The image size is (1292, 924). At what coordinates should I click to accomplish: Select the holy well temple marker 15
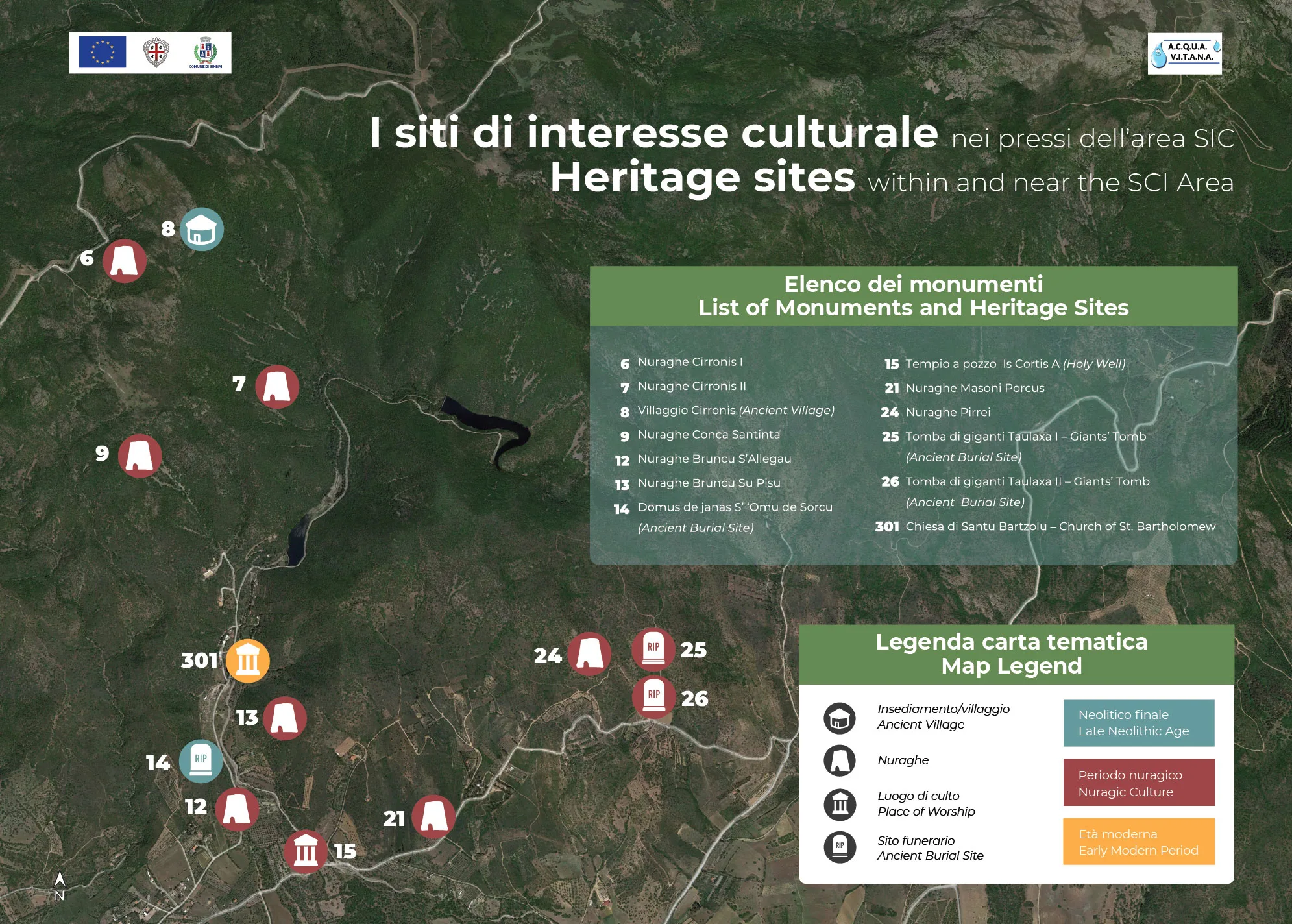point(306,852)
